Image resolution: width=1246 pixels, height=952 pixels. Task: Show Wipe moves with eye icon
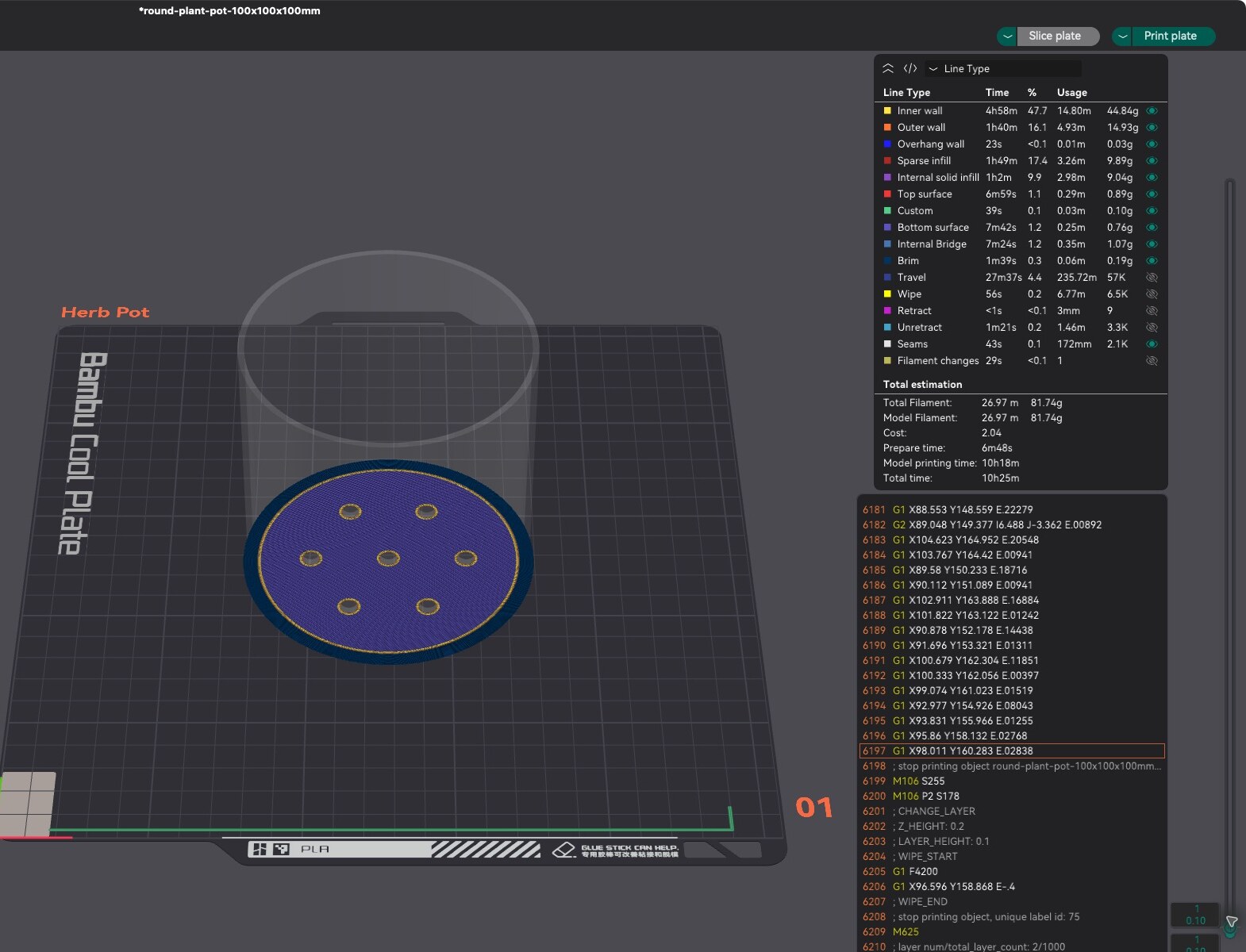[1152, 294]
